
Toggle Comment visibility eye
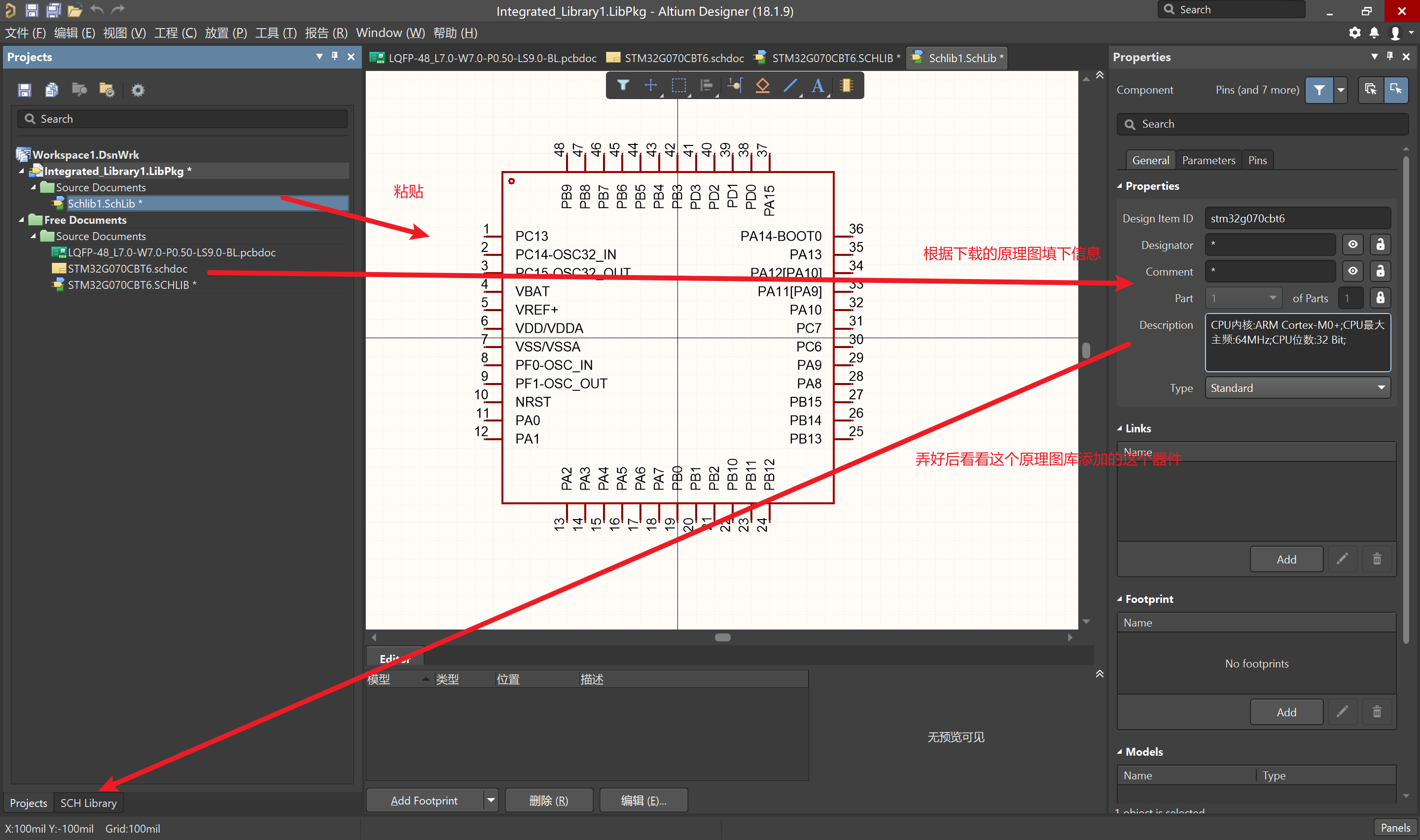[1352, 271]
